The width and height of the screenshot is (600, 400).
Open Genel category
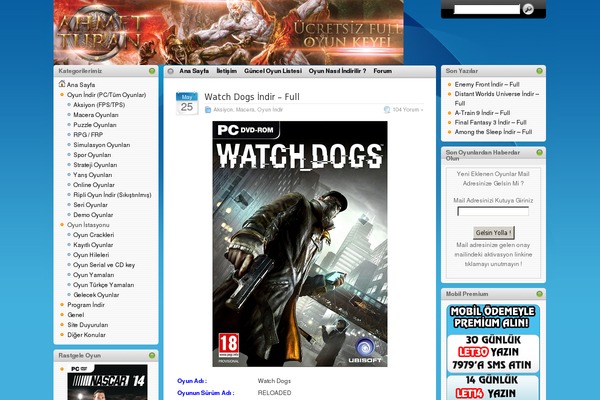click(76, 315)
